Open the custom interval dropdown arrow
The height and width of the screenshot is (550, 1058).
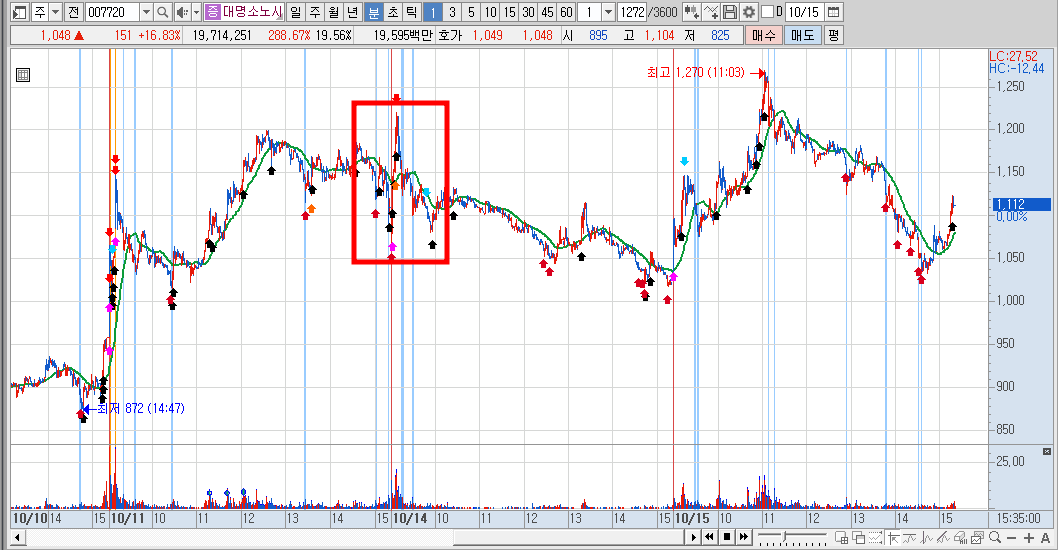click(608, 12)
